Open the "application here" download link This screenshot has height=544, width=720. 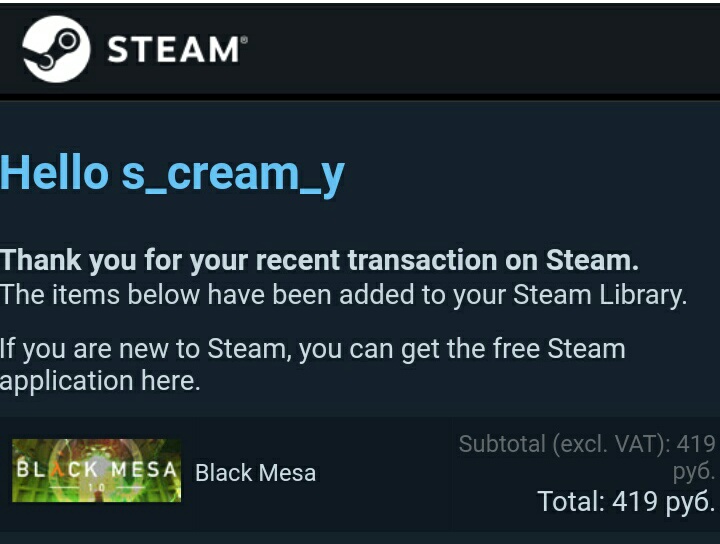pyautogui.click(x=100, y=381)
